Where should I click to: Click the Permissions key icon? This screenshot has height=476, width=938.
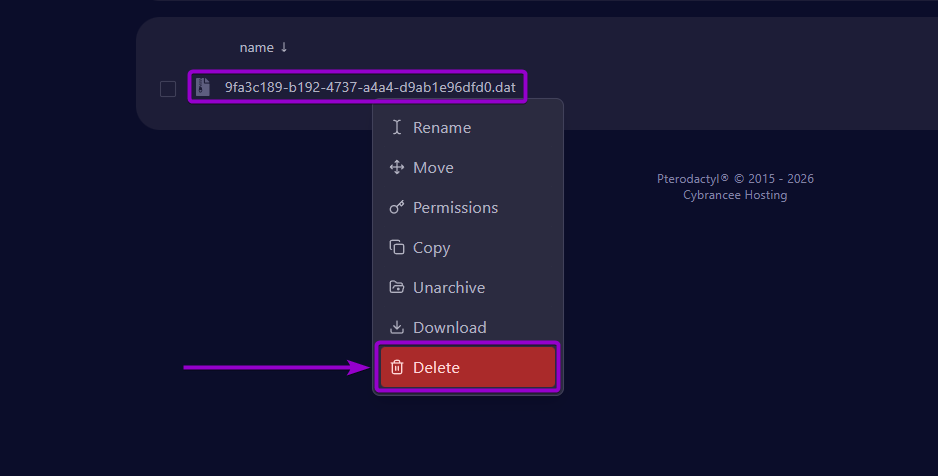coord(397,208)
